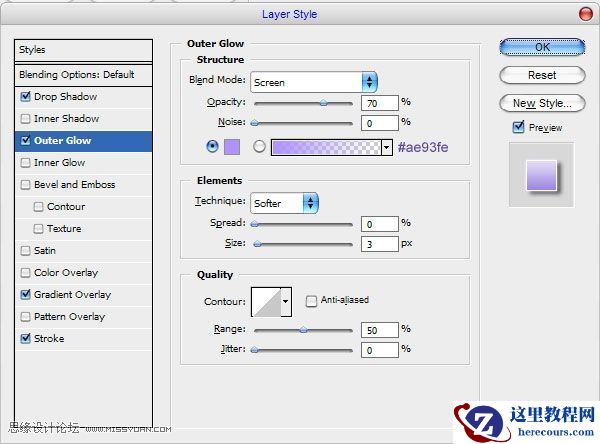Tick the Bevel and Emboss checkbox
This screenshot has width=600, height=444.
25,184
